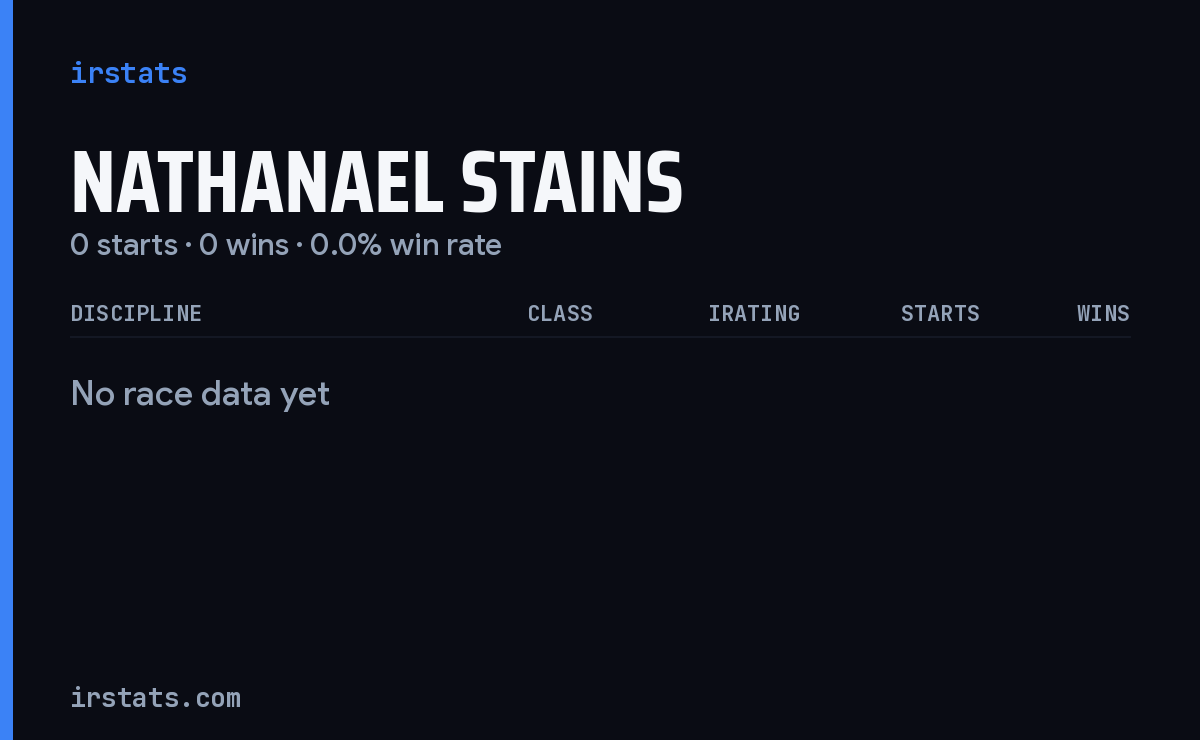The image size is (1200, 740).
Task: Click the "0 wins" stat text
Action: coord(244,245)
